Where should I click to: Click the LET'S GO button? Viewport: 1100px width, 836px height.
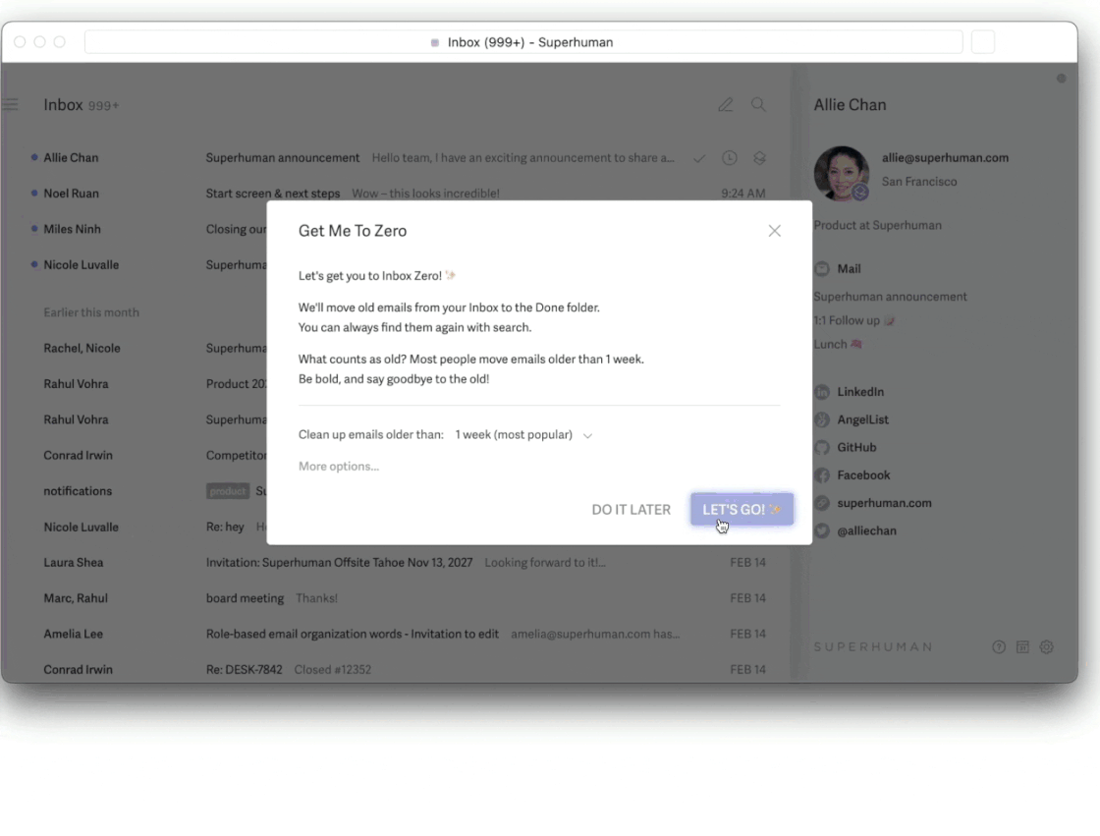point(742,509)
